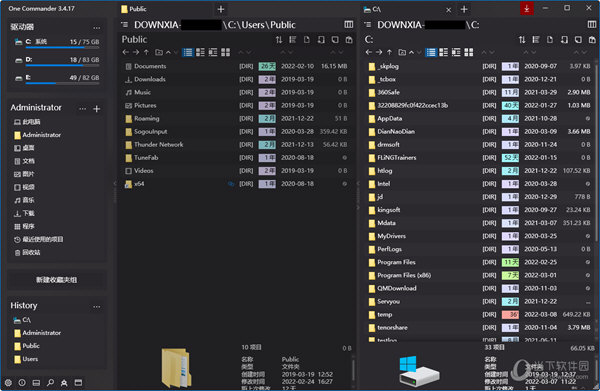Image resolution: width=600 pixels, height=391 pixels.
Task: Go up one level in Public pane
Action: (146, 52)
